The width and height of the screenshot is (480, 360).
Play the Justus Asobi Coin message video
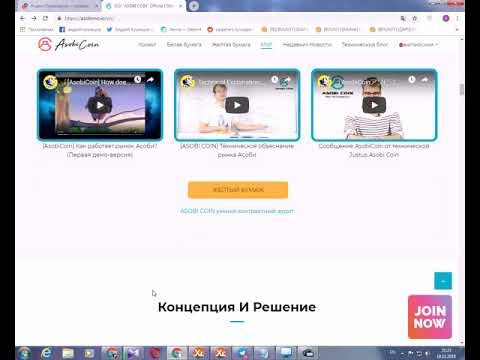[374, 105]
